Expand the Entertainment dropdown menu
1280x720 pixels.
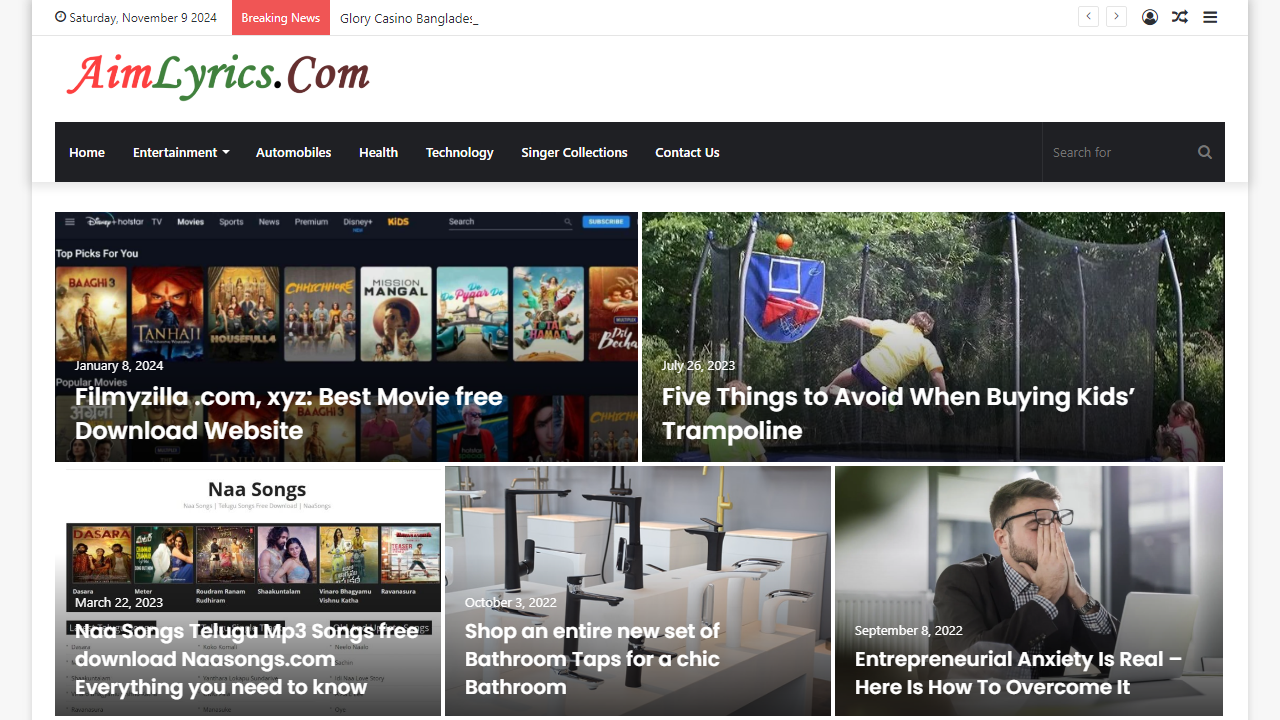coord(181,152)
